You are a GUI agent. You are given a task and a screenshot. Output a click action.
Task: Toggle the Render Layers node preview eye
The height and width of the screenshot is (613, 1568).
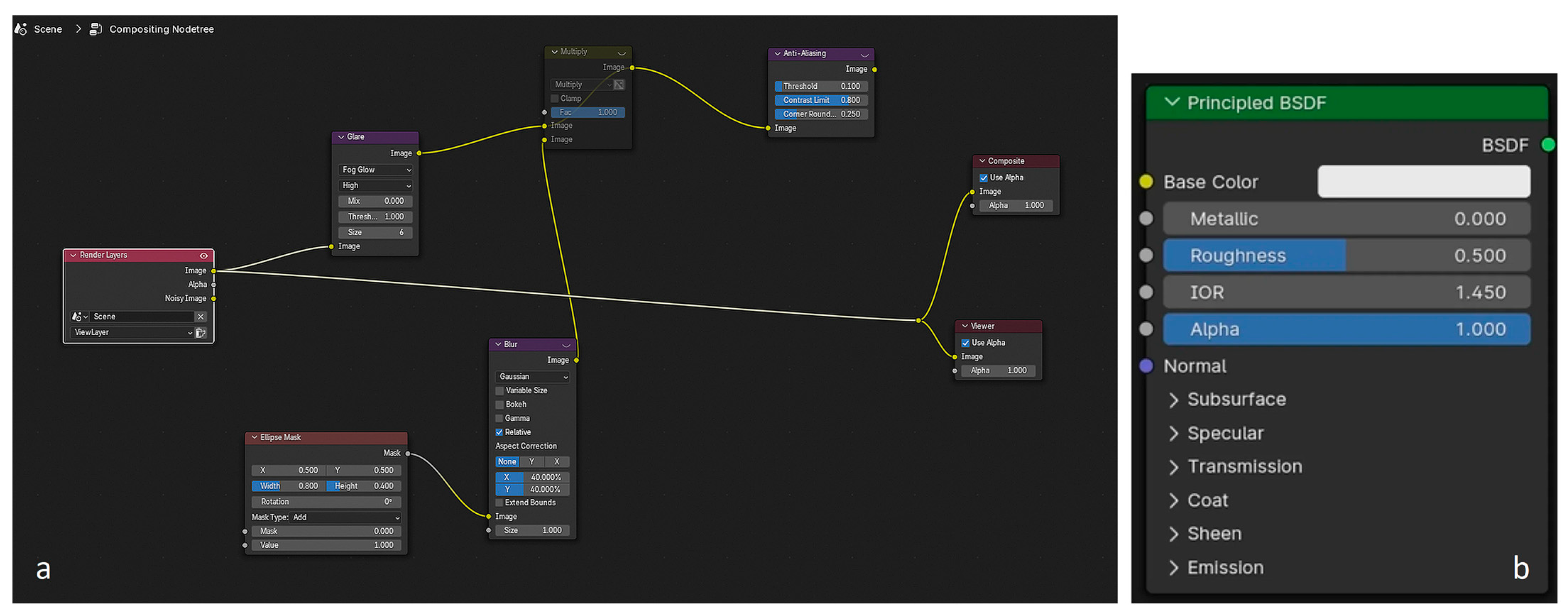[204, 255]
